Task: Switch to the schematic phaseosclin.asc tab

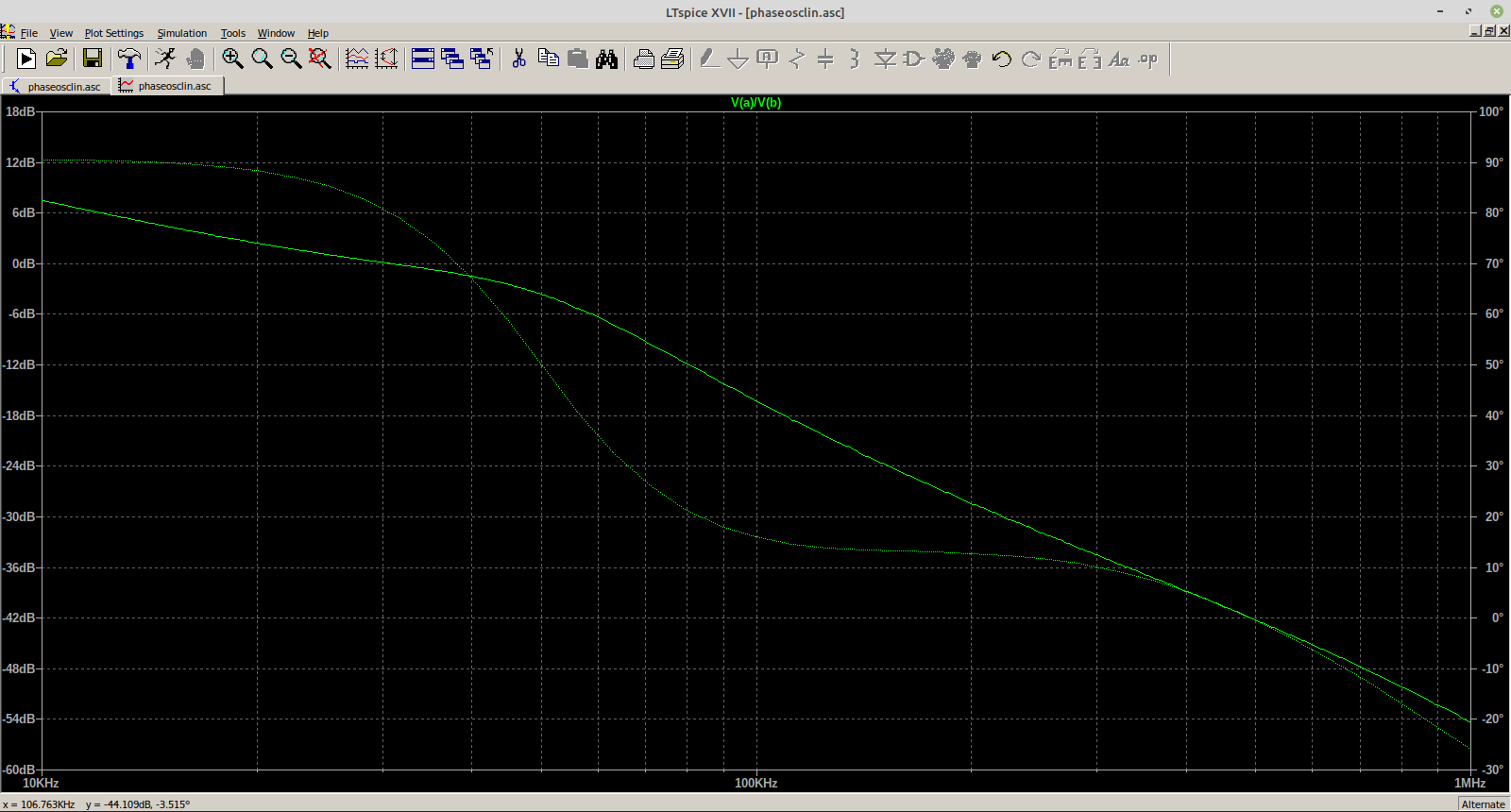Action: coord(56,86)
